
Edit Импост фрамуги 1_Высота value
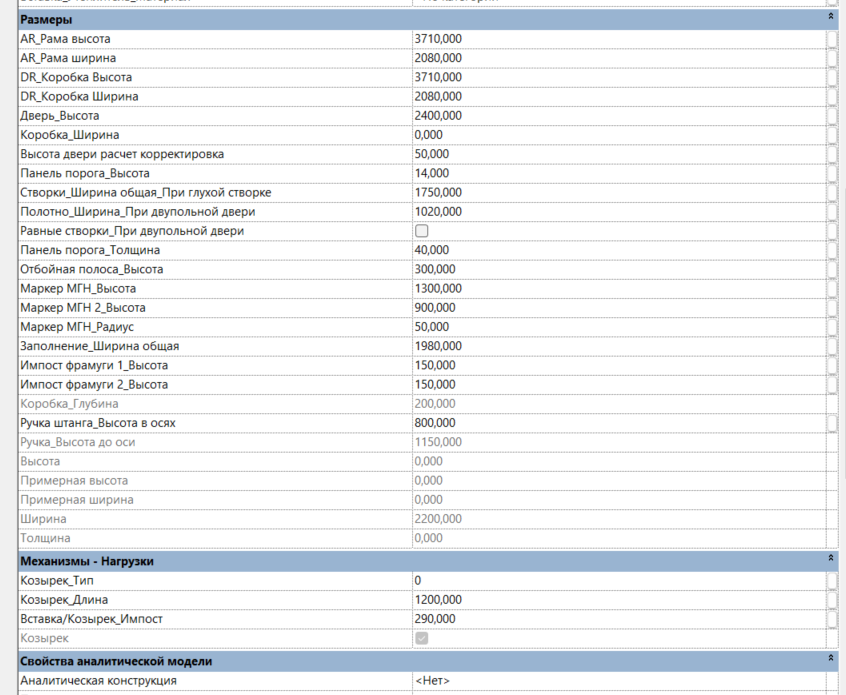[x=619, y=365]
